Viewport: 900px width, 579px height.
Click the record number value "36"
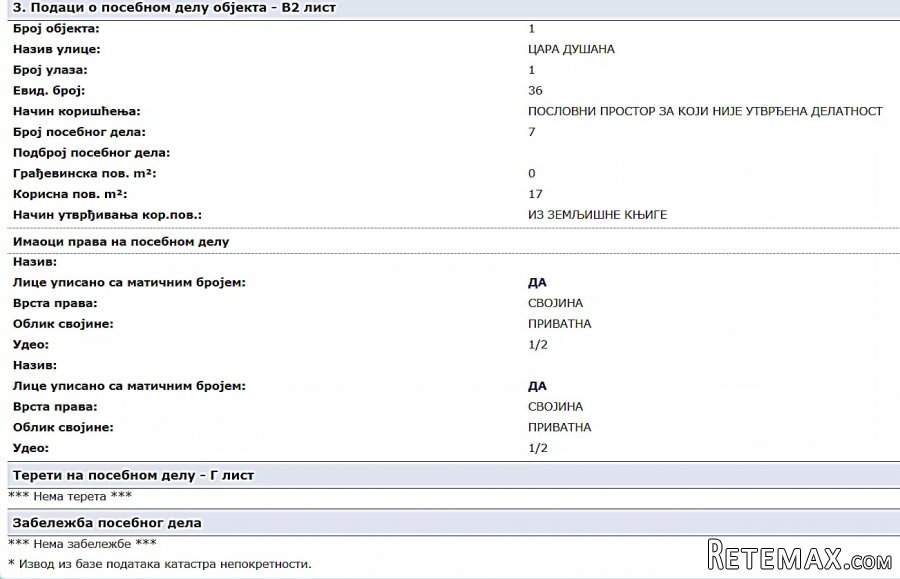(535, 91)
